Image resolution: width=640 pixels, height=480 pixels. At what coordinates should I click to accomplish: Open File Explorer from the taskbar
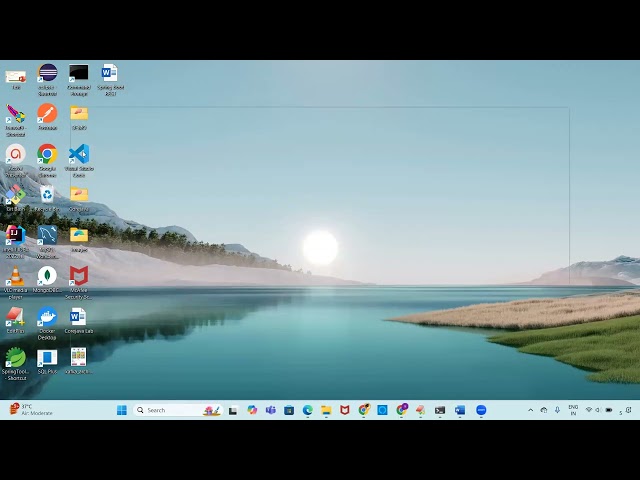[326, 410]
